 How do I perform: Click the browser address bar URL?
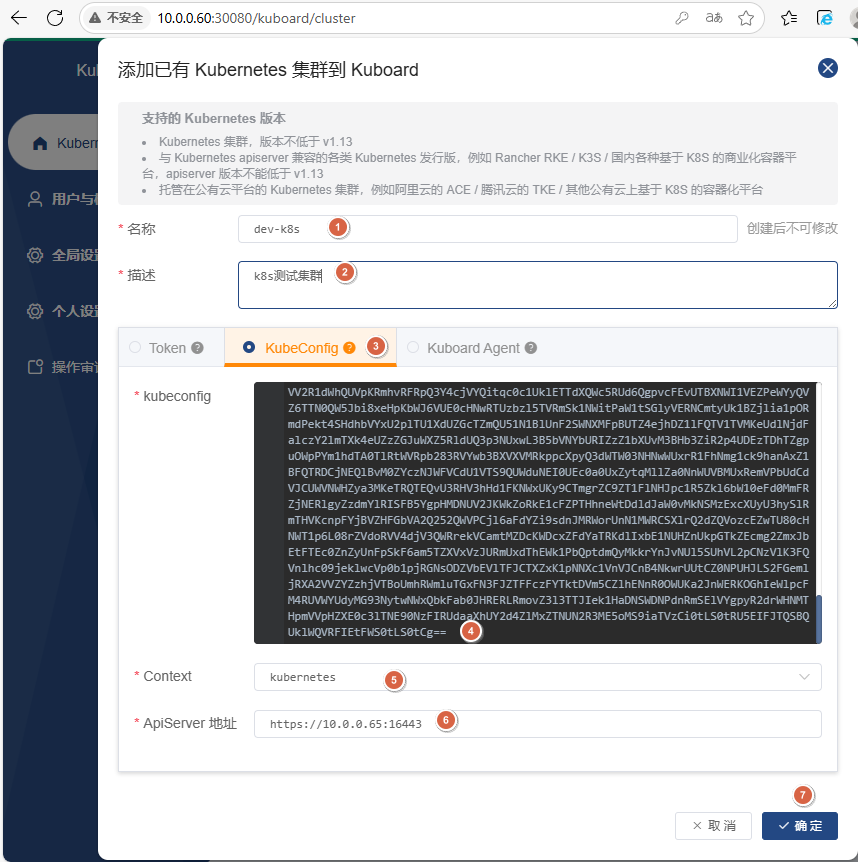pos(256,18)
